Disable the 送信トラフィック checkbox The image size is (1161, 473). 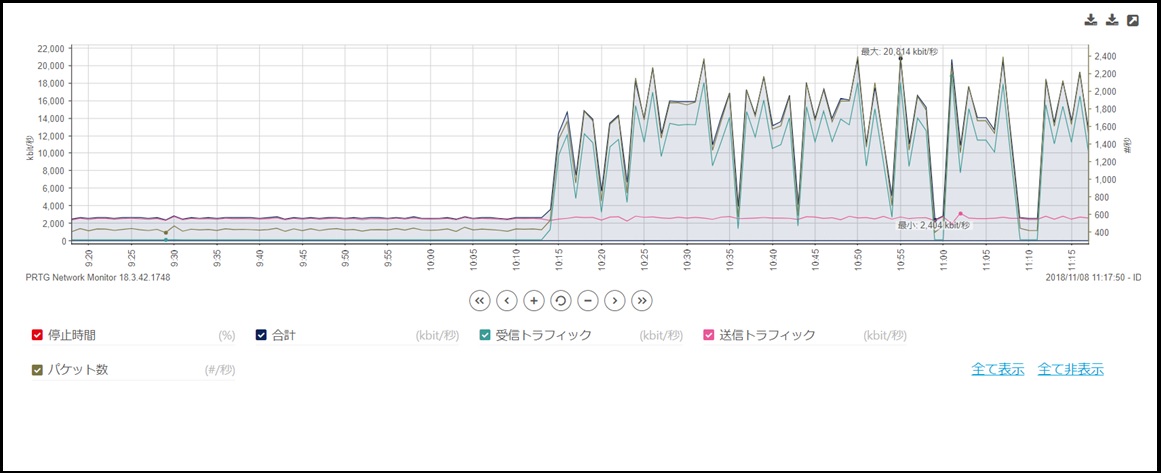[x=709, y=335]
